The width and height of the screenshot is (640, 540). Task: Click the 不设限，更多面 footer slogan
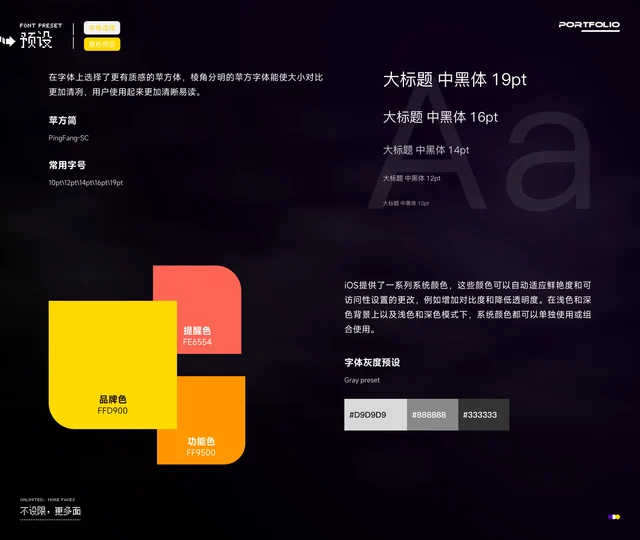coord(50,511)
